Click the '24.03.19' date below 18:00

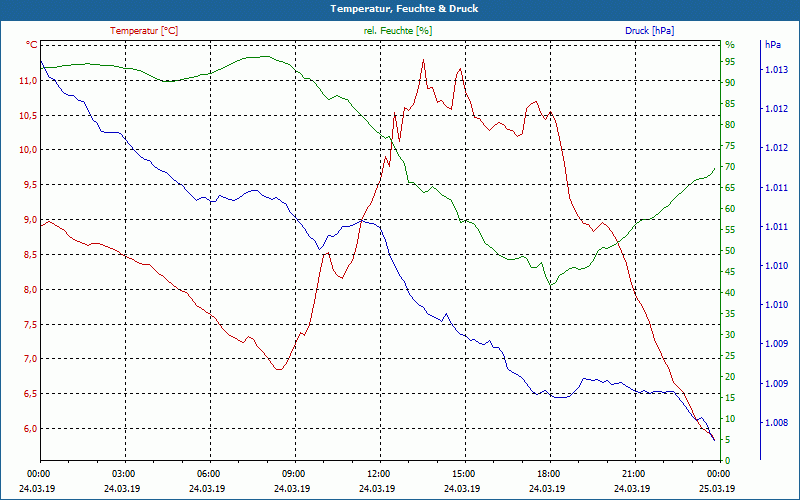(547, 489)
